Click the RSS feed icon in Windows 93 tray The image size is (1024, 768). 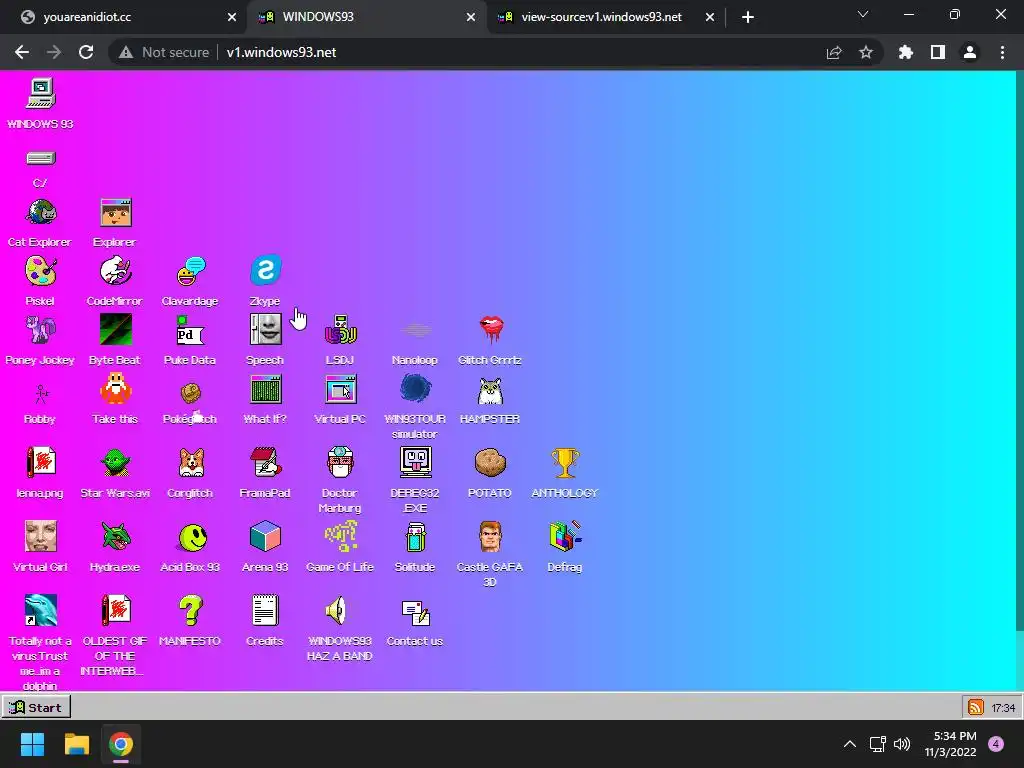[x=976, y=707]
